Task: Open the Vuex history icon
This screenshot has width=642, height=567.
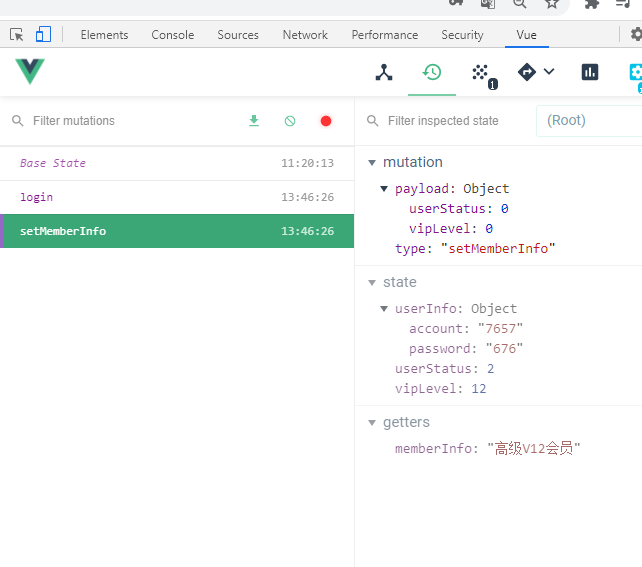Action: (432, 72)
